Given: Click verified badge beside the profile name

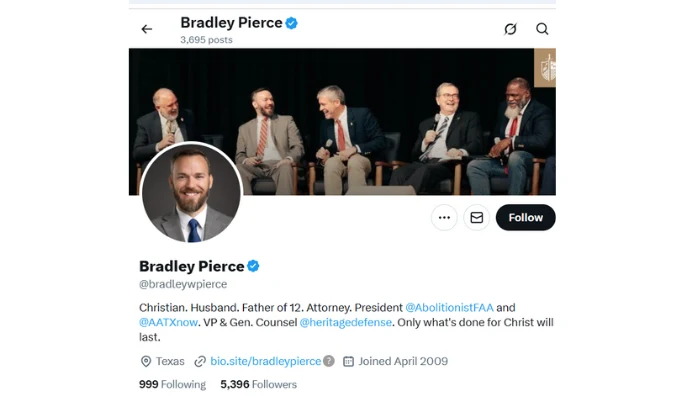Looking at the screenshot, I should coord(253,266).
